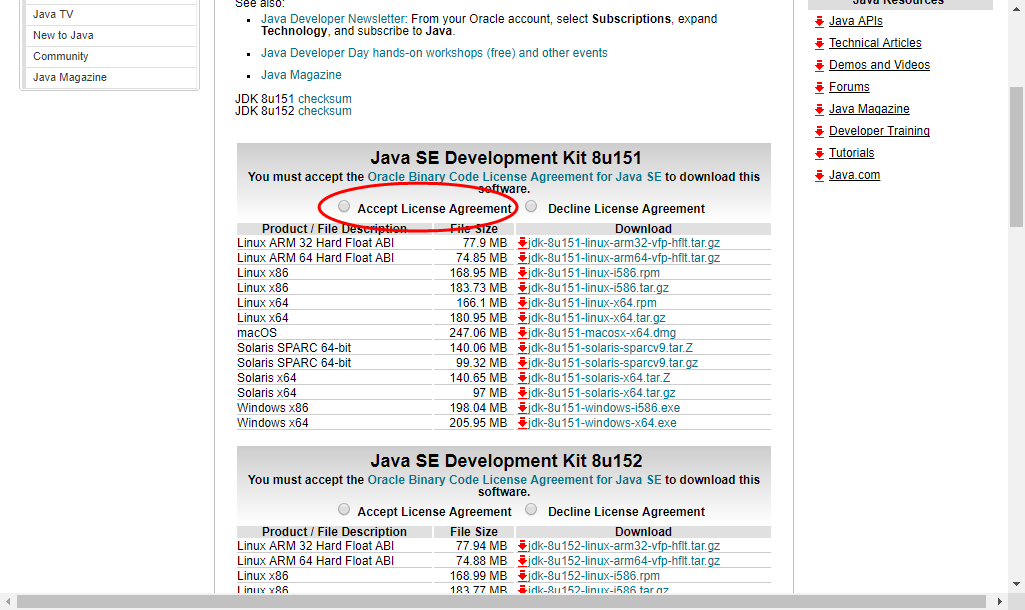Image resolution: width=1025 pixels, height=610 pixels.
Task: Click red arrow icon beside Java APIs
Action: click(819, 22)
